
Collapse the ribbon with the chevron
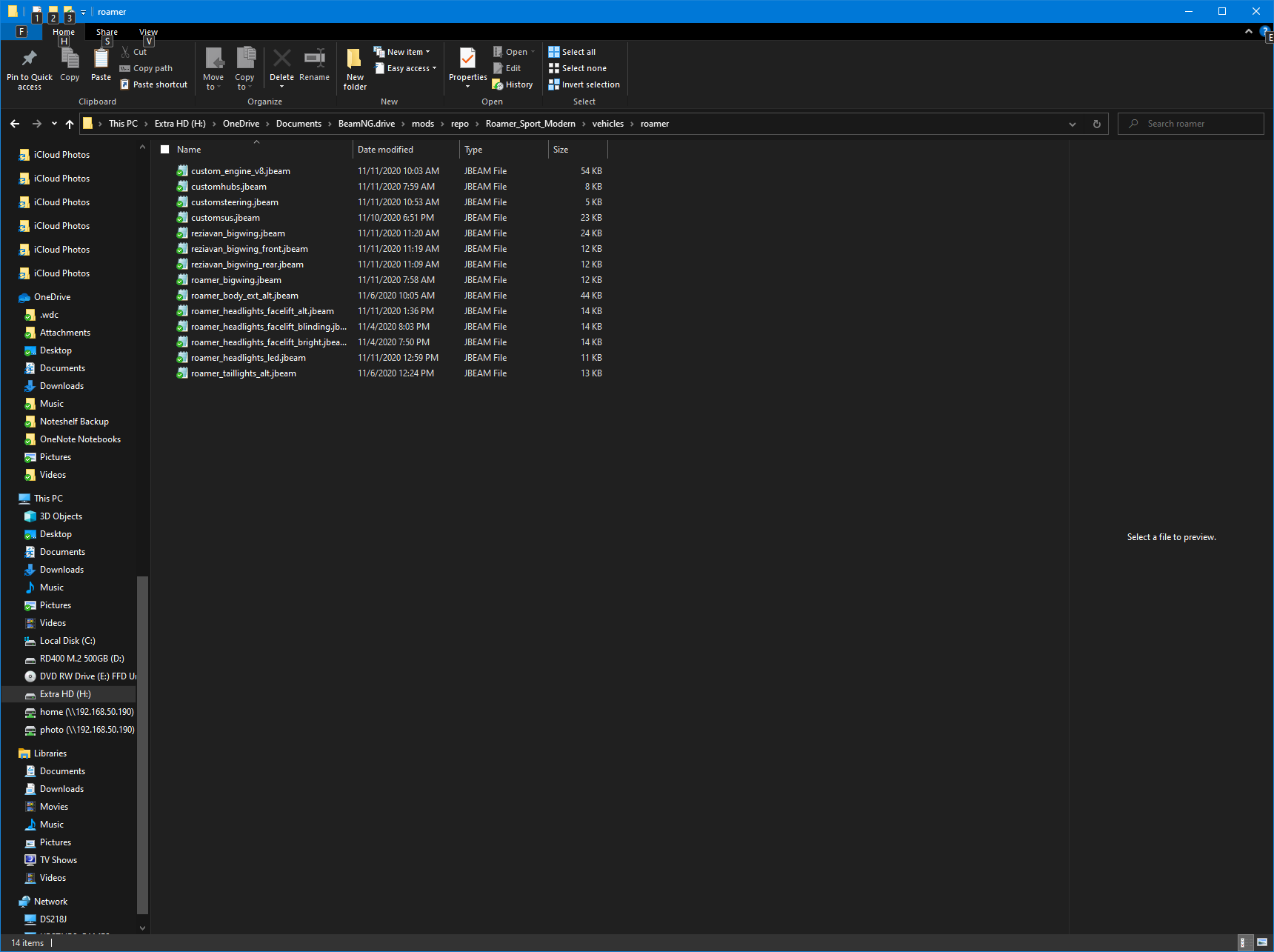(1249, 31)
